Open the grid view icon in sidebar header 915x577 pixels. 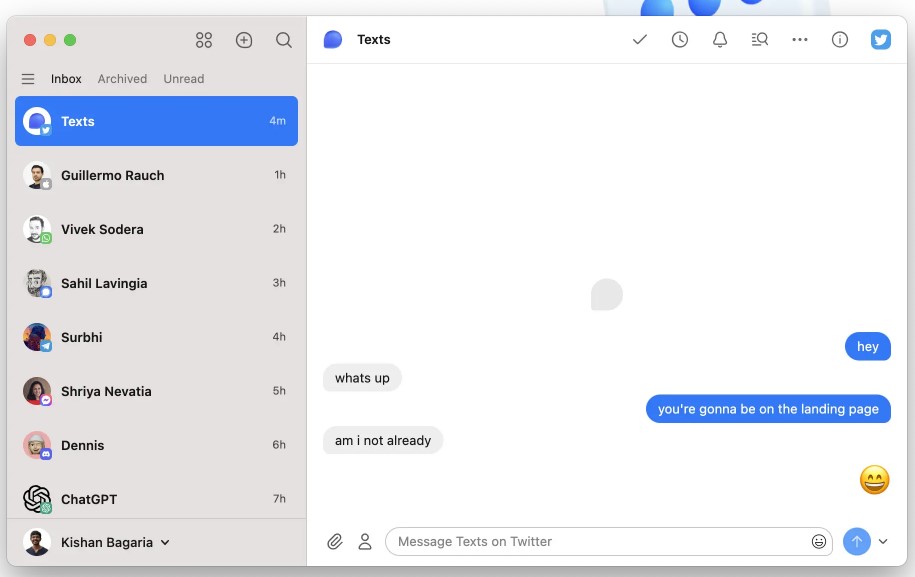tap(204, 40)
